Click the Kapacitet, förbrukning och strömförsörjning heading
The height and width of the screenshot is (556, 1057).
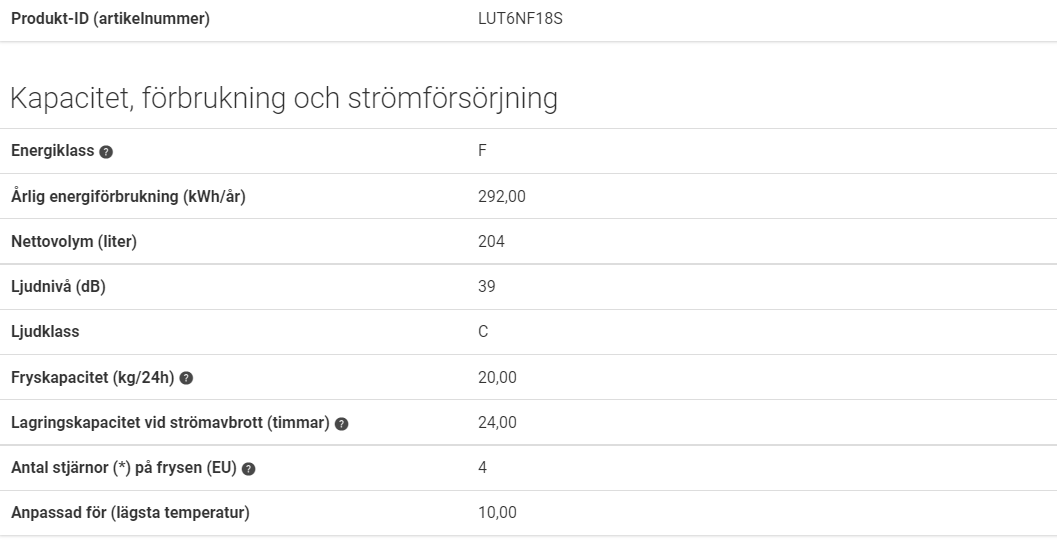point(284,98)
